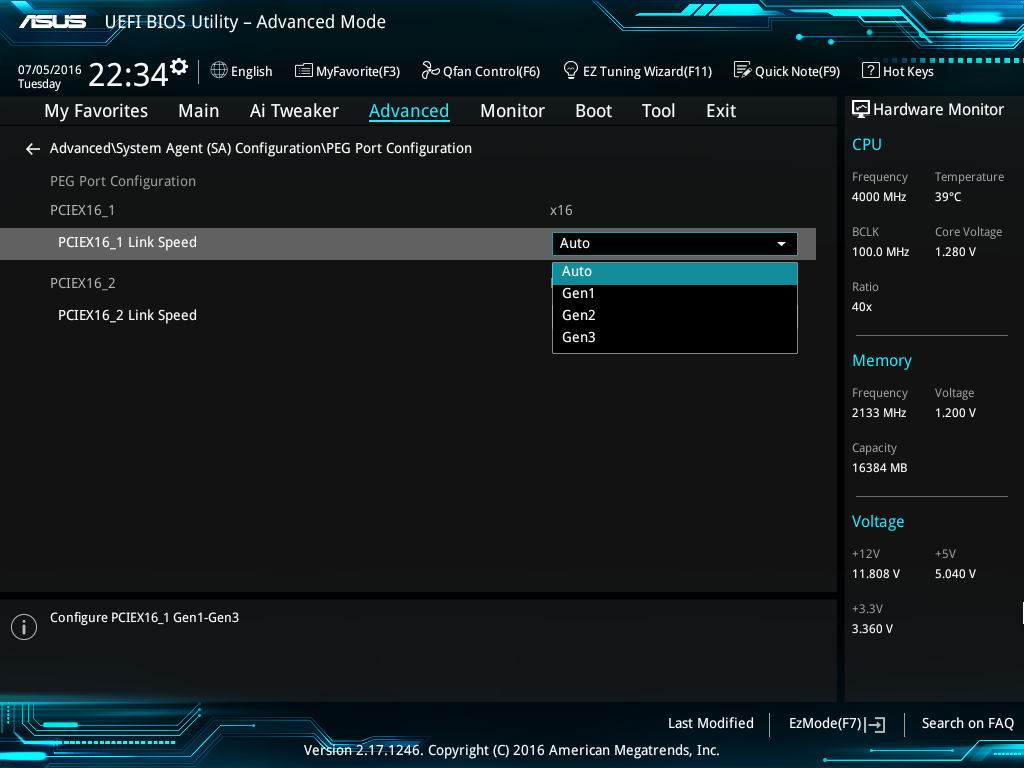This screenshot has height=768, width=1024.
Task: Click the back arrow beside the breadcrumb path
Action: point(33,149)
